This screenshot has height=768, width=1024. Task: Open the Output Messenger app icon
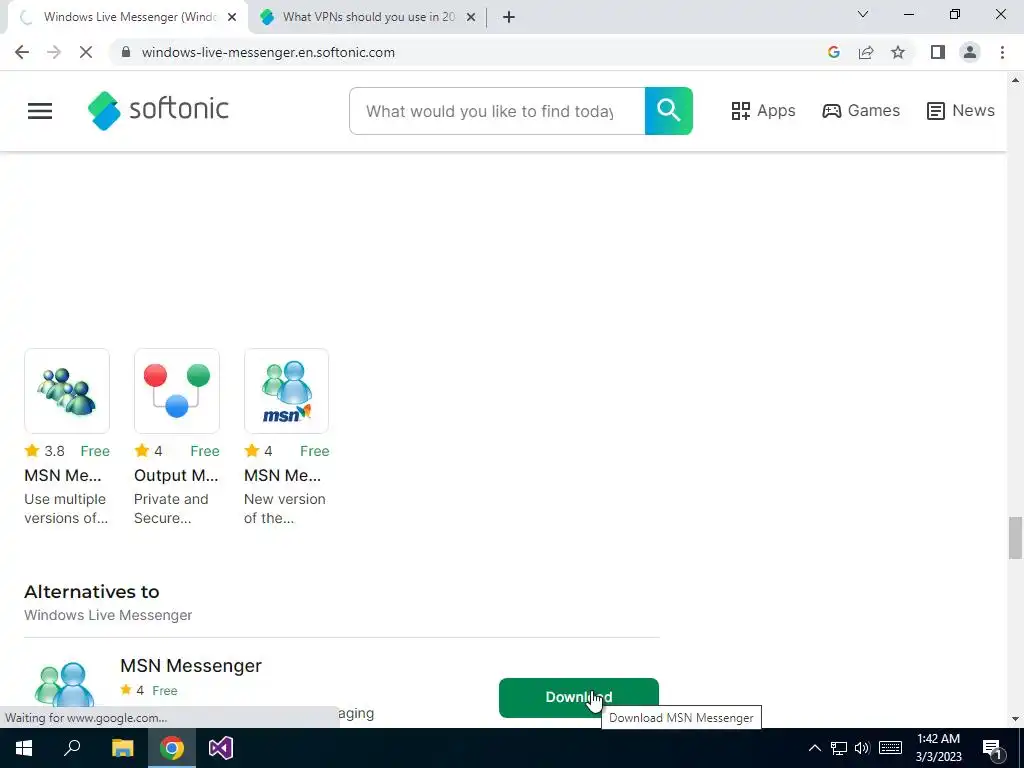click(177, 391)
